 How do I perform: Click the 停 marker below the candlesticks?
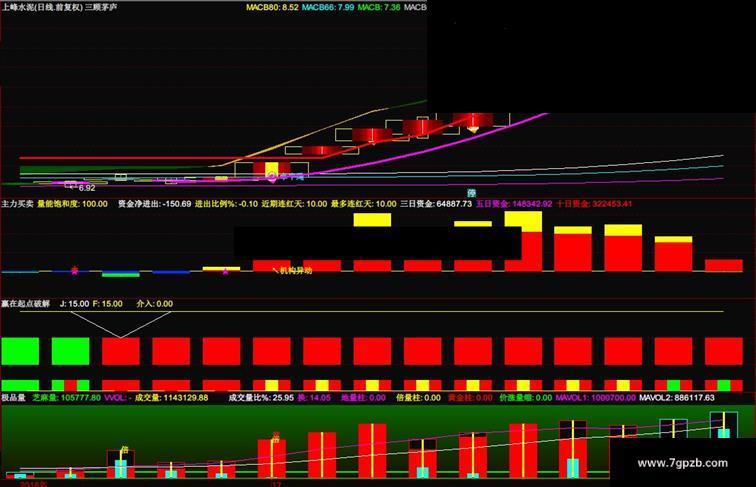(x=472, y=193)
